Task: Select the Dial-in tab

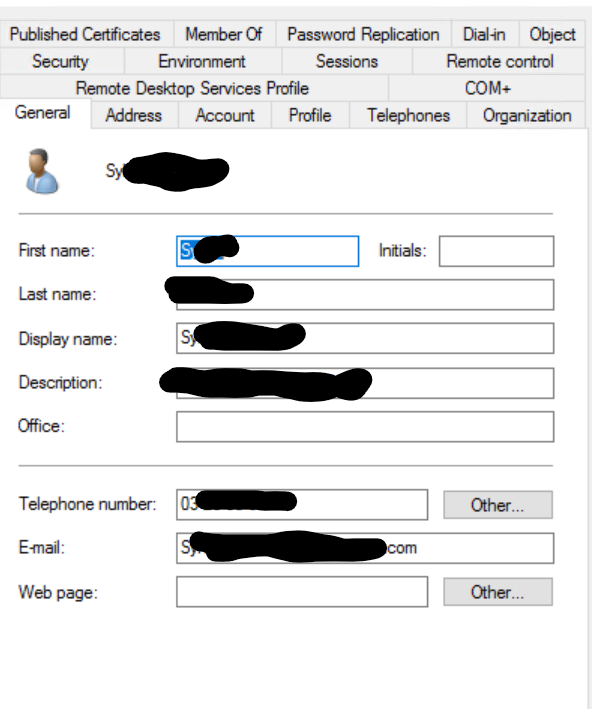Action: click(484, 34)
